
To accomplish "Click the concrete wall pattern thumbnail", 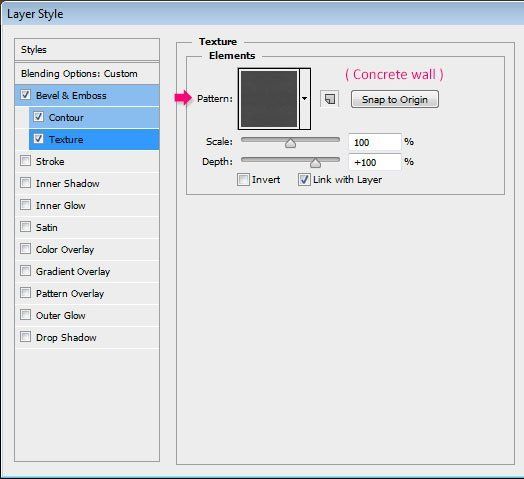I will (x=269, y=99).
